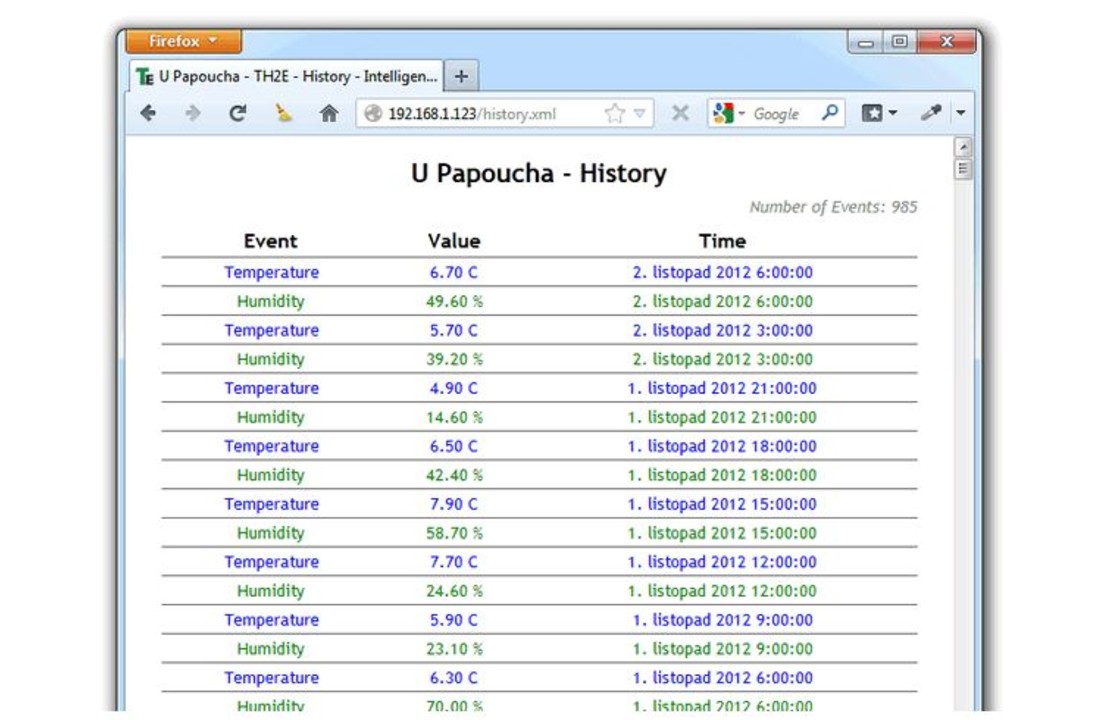Open the Google search engine selector
Image resolution: width=1100 pixels, height=720 pixels.
tap(728, 114)
